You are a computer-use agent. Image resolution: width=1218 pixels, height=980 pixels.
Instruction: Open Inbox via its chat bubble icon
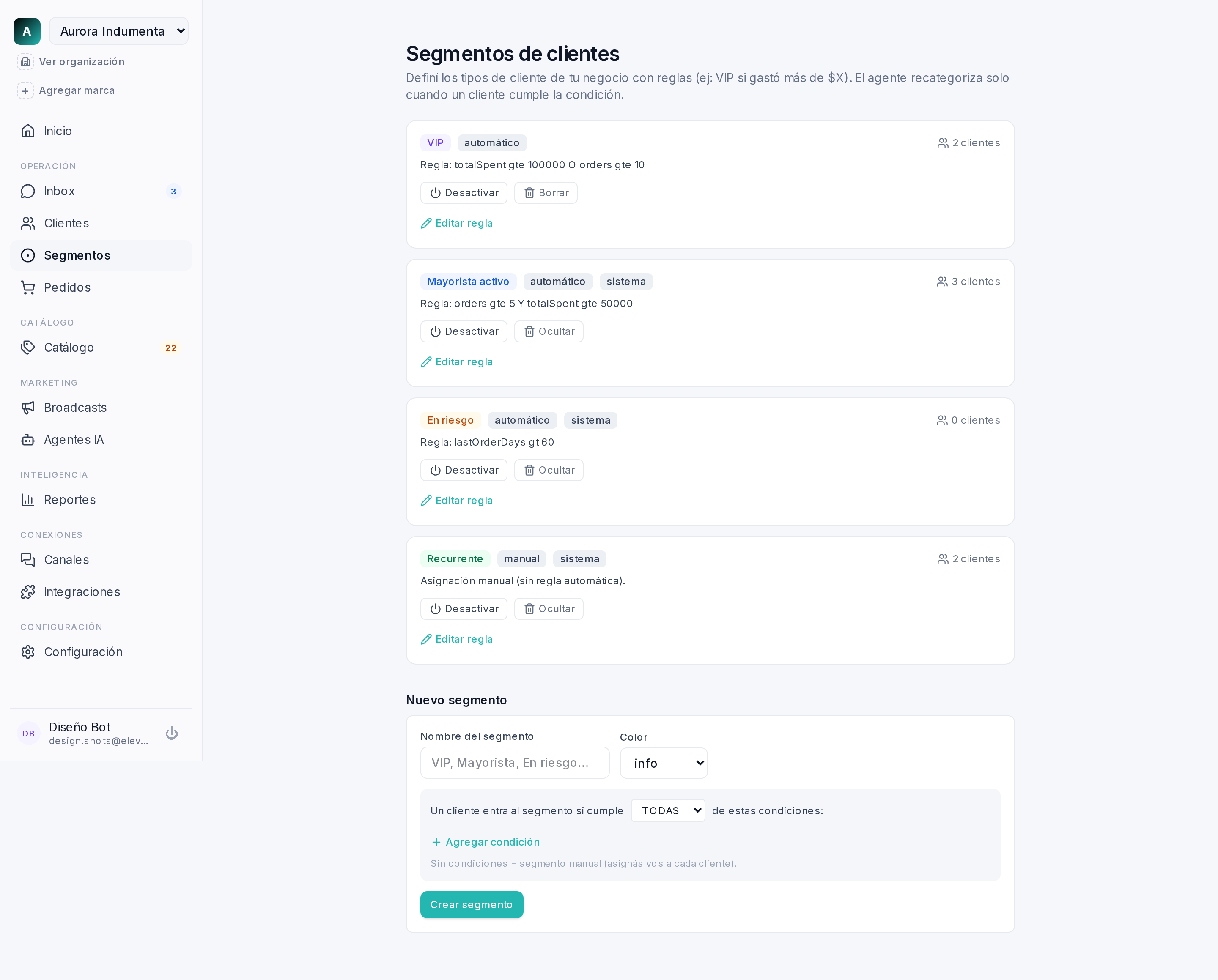pyautogui.click(x=27, y=192)
